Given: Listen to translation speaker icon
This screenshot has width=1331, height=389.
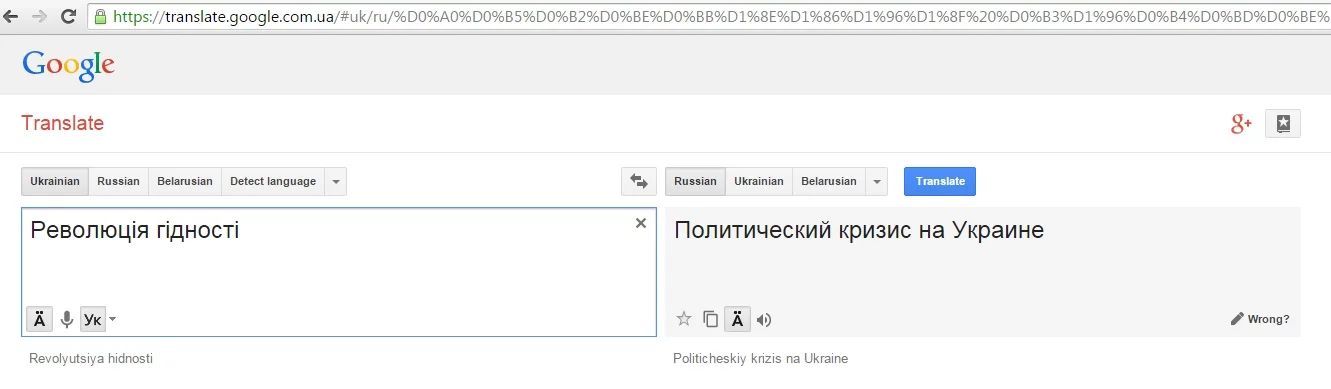Looking at the screenshot, I should [764, 320].
